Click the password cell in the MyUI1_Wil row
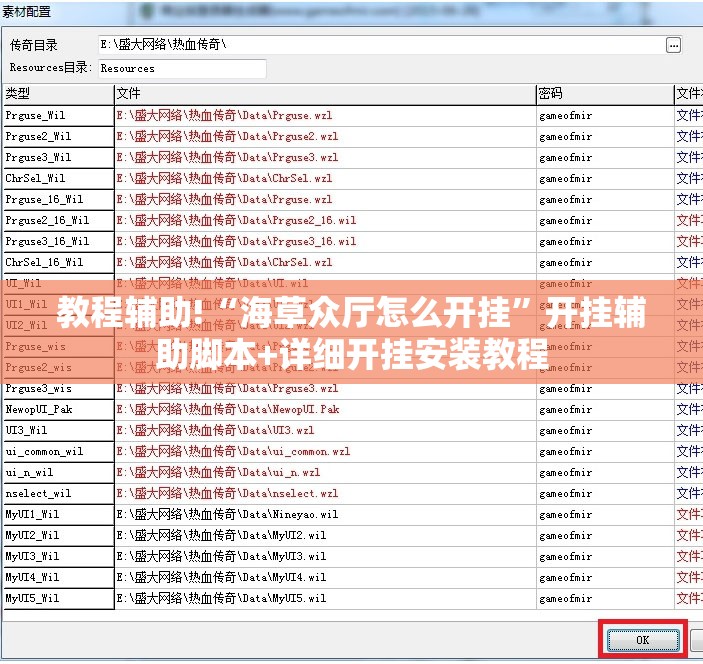703x664 pixels. point(605,515)
